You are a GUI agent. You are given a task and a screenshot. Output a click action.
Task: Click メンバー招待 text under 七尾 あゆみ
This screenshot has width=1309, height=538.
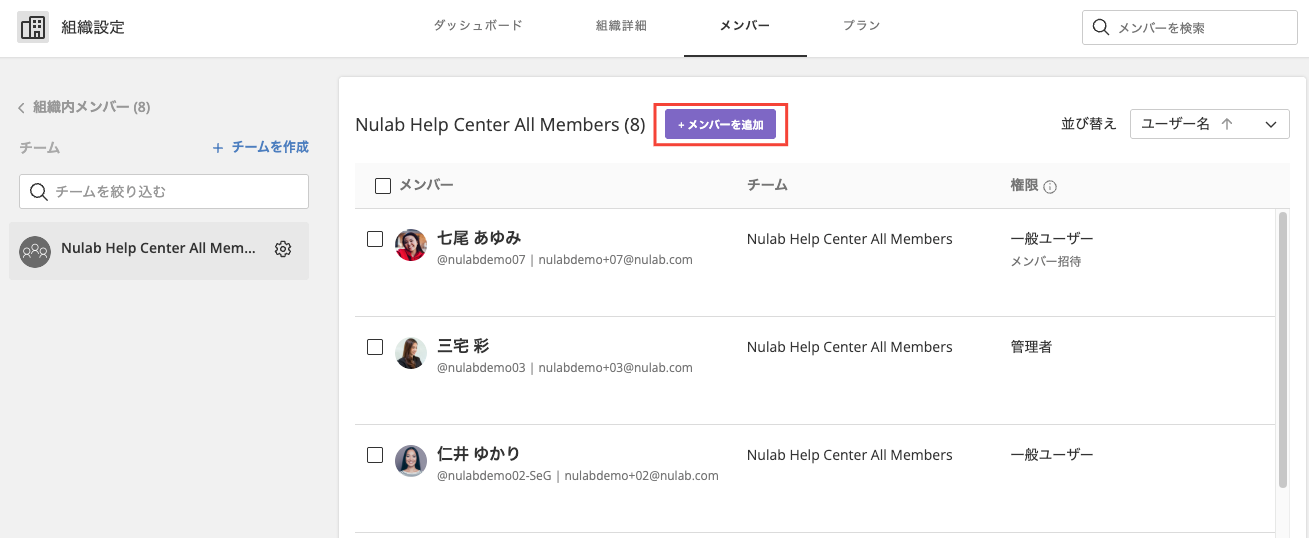(1046, 261)
